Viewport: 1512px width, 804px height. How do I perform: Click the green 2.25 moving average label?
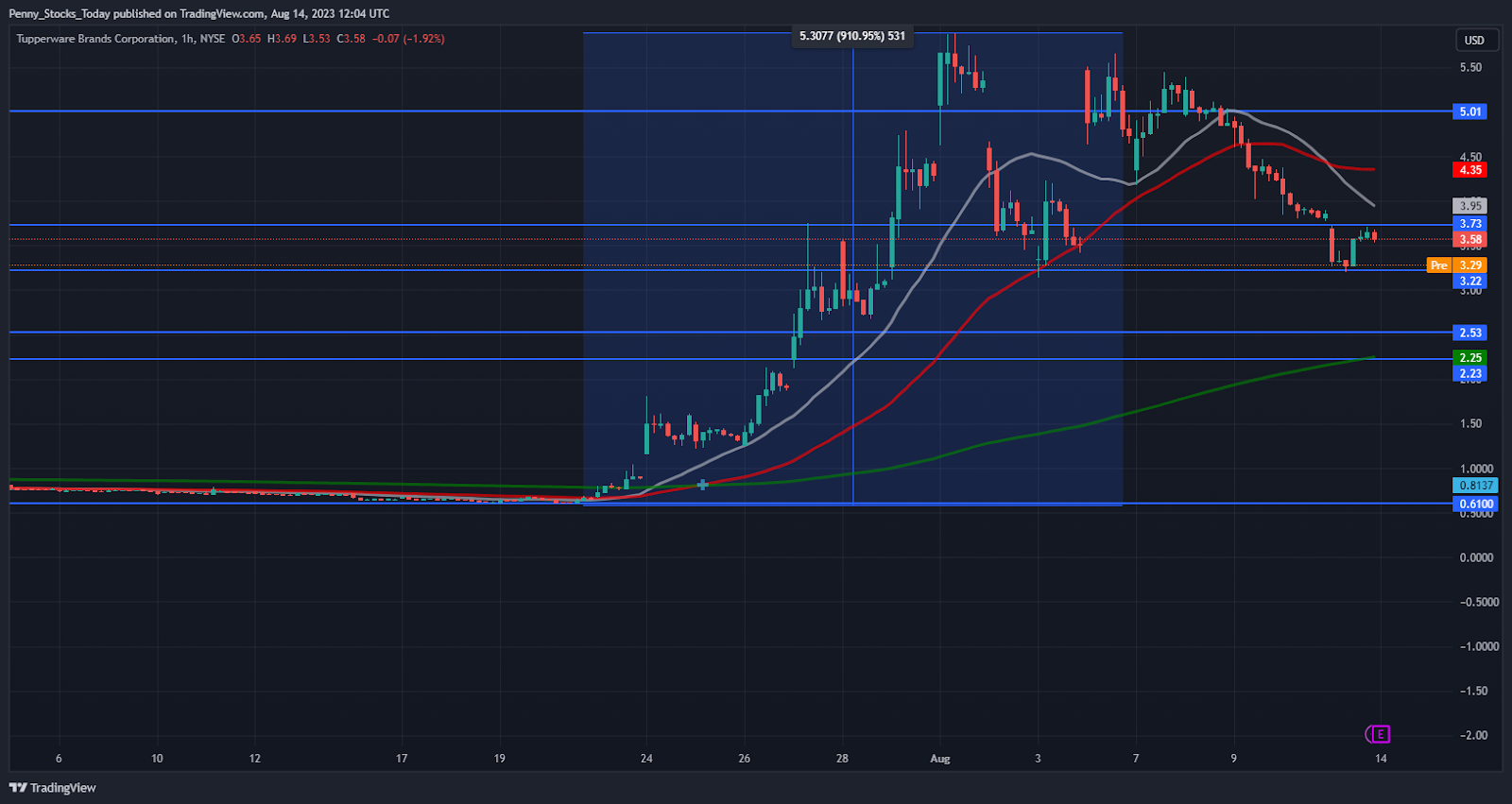1469,358
